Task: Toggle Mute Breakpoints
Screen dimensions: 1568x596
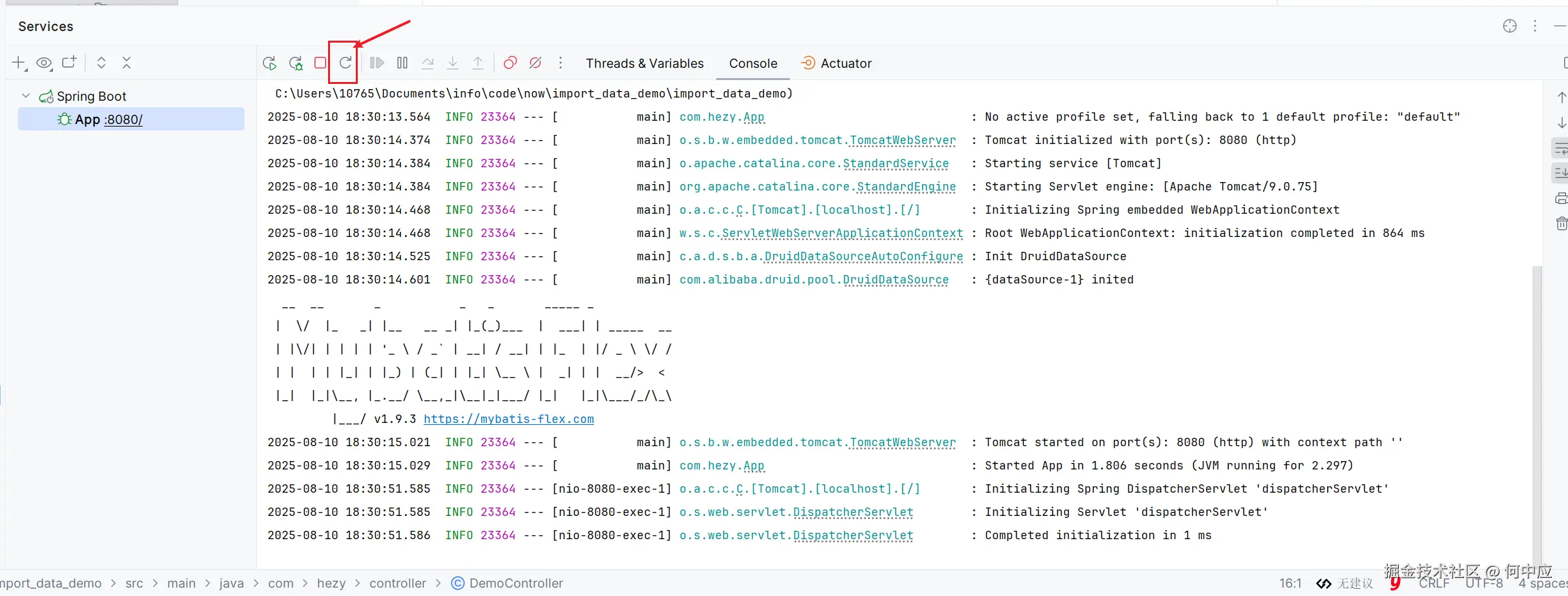Action: point(535,63)
